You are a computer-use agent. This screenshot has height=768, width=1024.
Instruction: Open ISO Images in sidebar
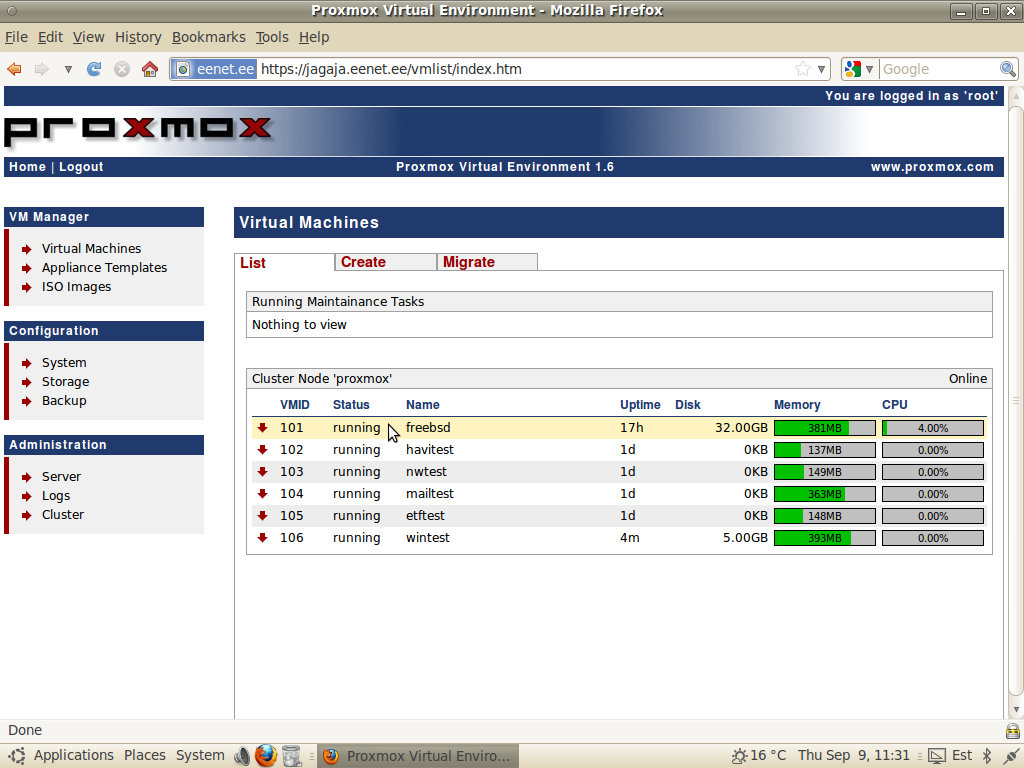[76, 287]
